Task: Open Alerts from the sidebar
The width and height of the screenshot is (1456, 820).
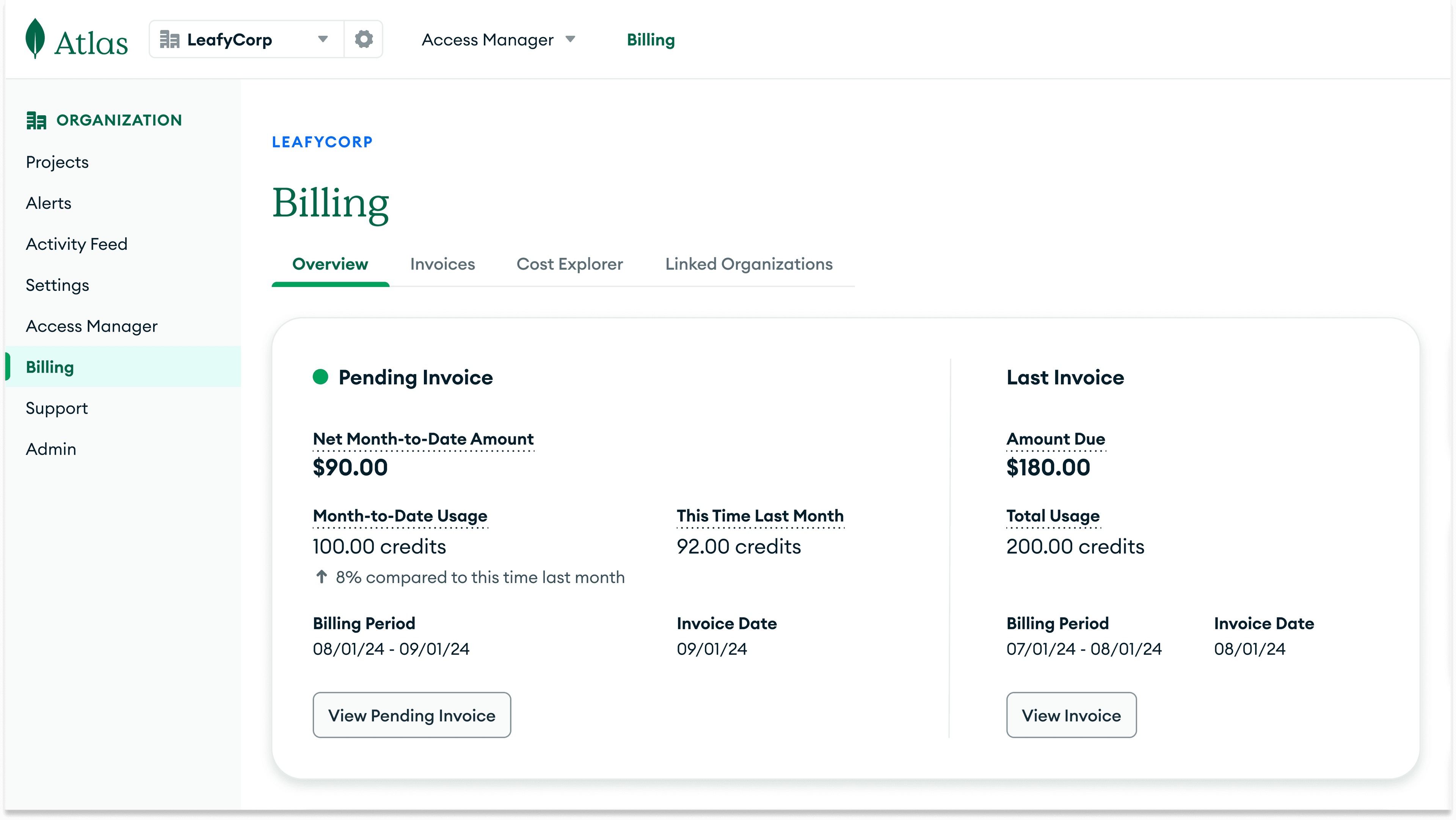Action: [49, 203]
